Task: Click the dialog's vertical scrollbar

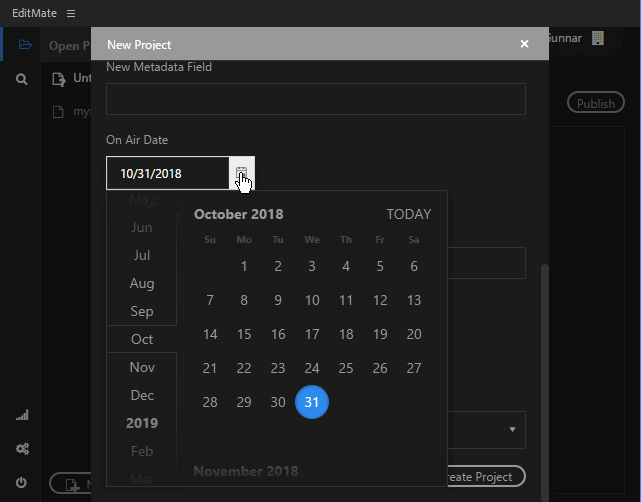Action: pyautogui.click(x=544, y=350)
